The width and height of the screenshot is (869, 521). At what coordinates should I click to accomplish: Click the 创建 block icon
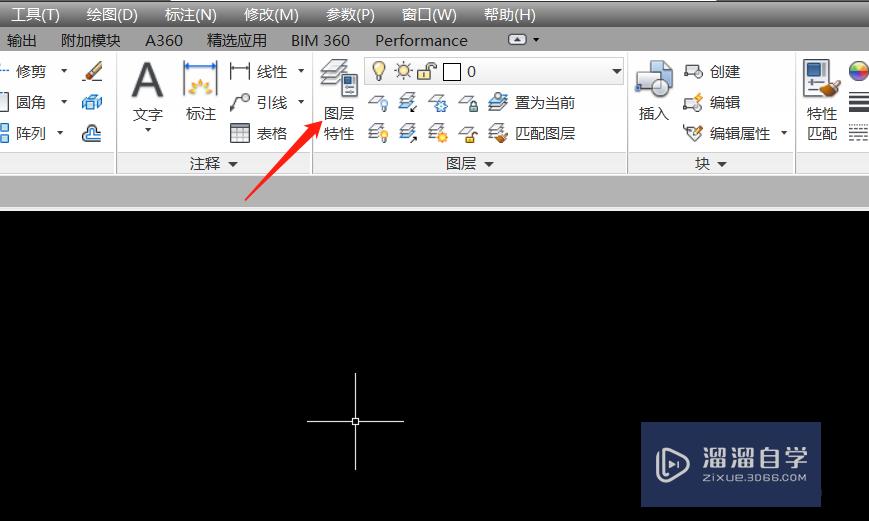[693, 71]
